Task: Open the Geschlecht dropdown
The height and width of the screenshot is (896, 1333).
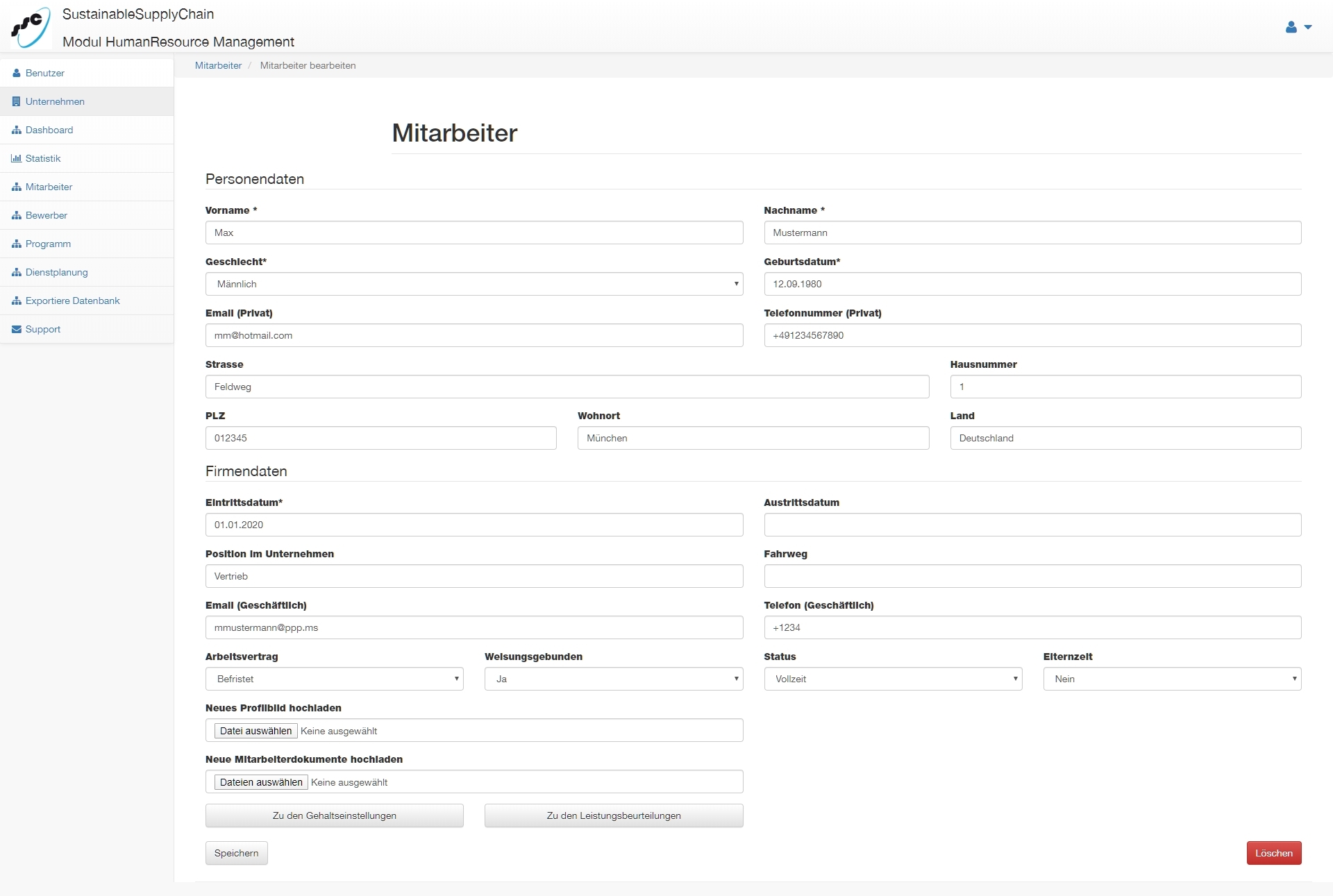Action: 474,284
